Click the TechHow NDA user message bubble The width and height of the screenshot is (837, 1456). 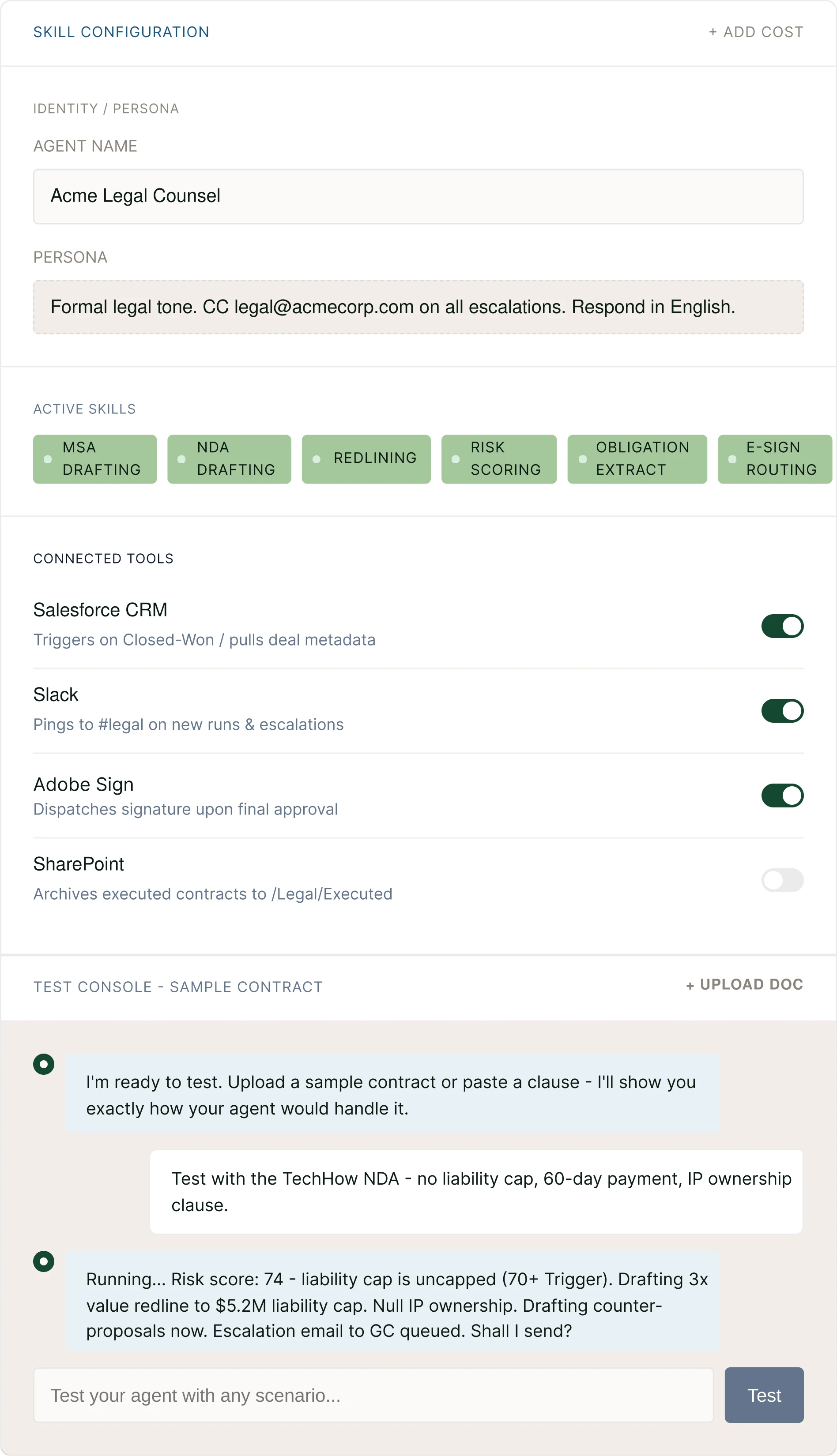pyautogui.click(x=476, y=1191)
